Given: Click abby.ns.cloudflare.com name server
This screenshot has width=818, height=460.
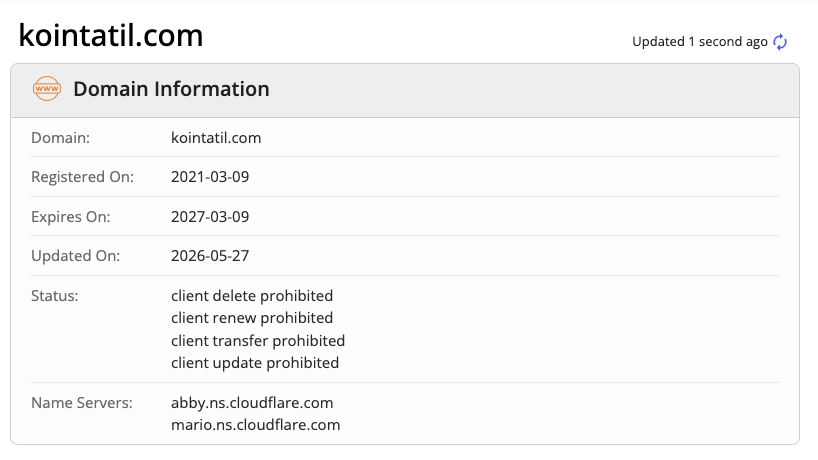Looking at the screenshot, I should [x=252, y=403].
